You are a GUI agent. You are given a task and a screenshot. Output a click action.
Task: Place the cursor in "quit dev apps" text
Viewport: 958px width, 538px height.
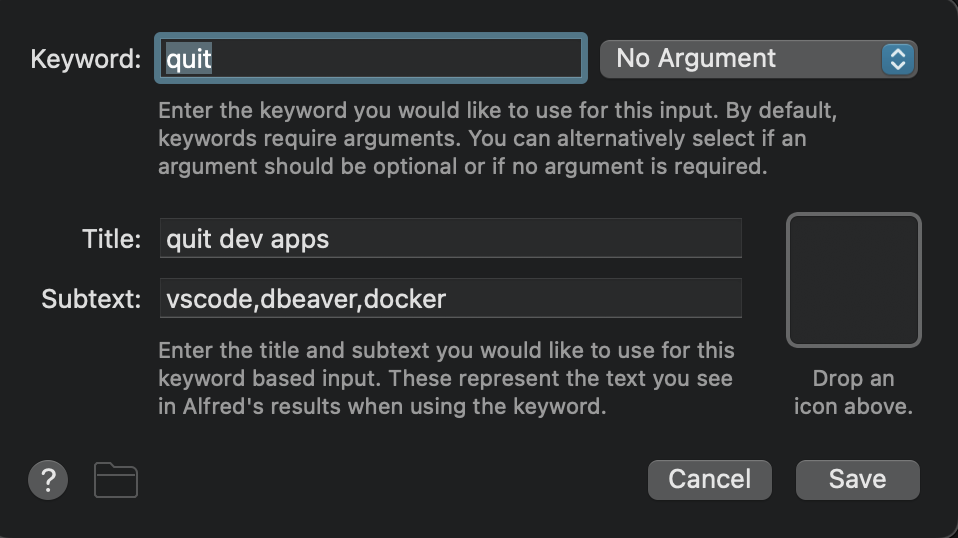[x=247, y=239]
